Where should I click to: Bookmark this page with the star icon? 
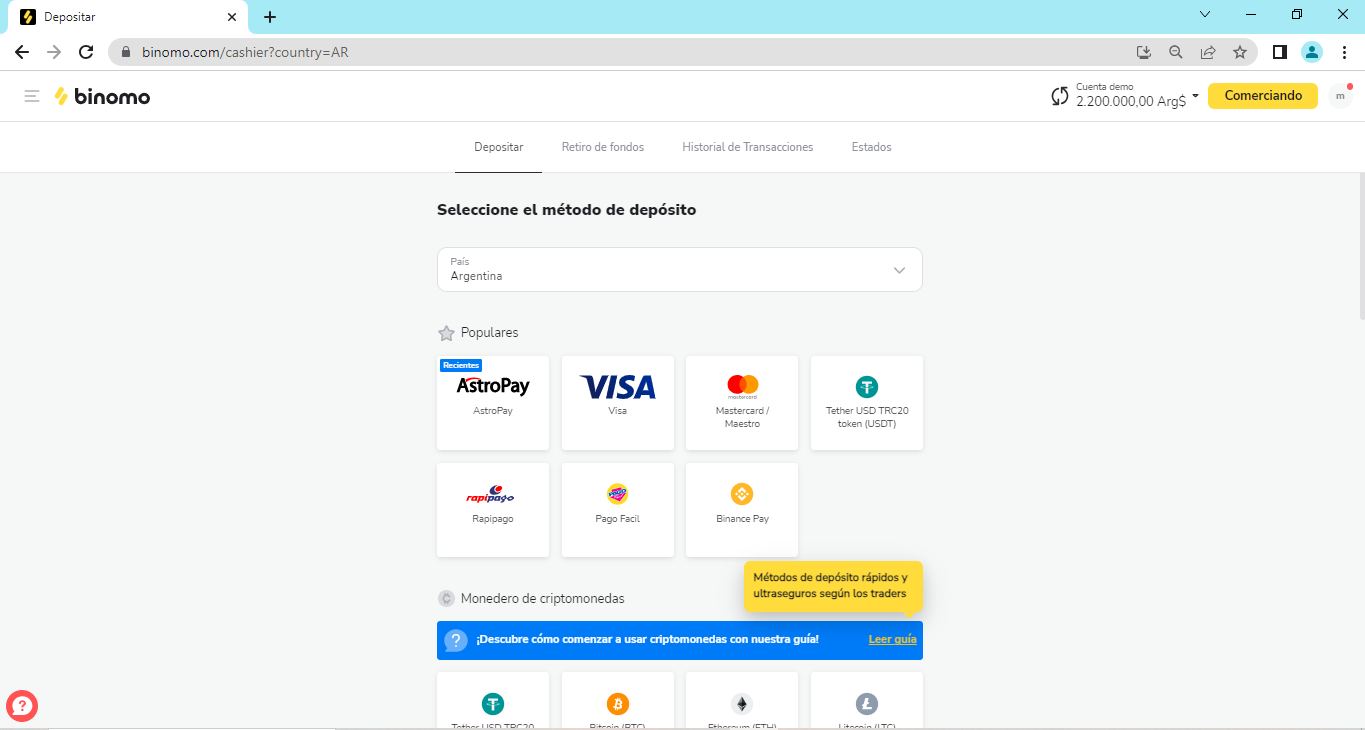[1240, 52]
